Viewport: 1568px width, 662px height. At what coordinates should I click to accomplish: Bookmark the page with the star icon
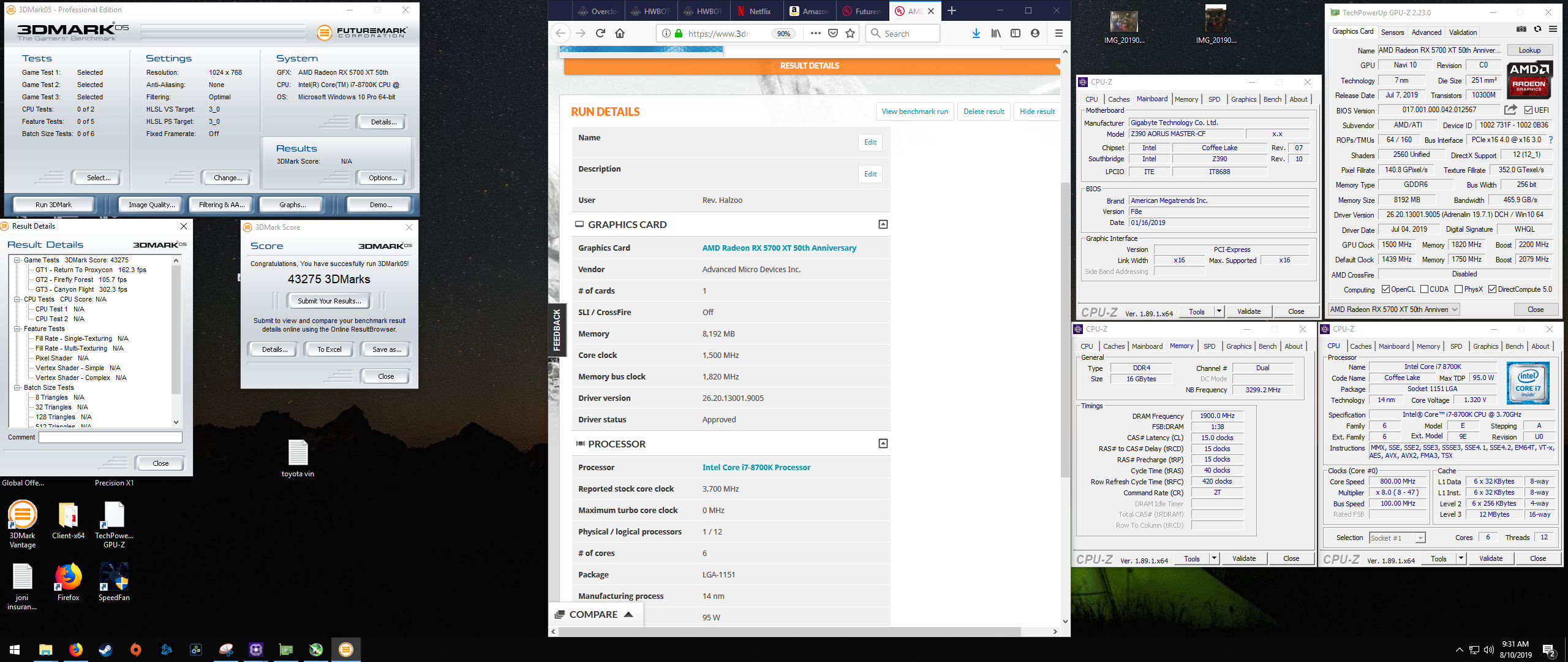click(x=850, y=33)
